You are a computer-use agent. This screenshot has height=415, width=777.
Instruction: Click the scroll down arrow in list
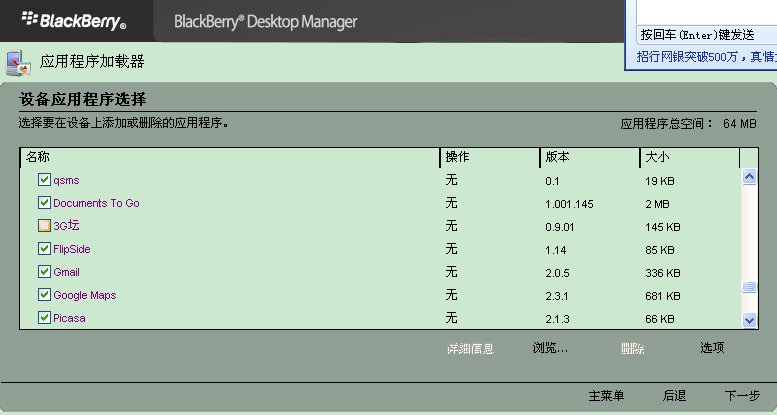(749, 320)
